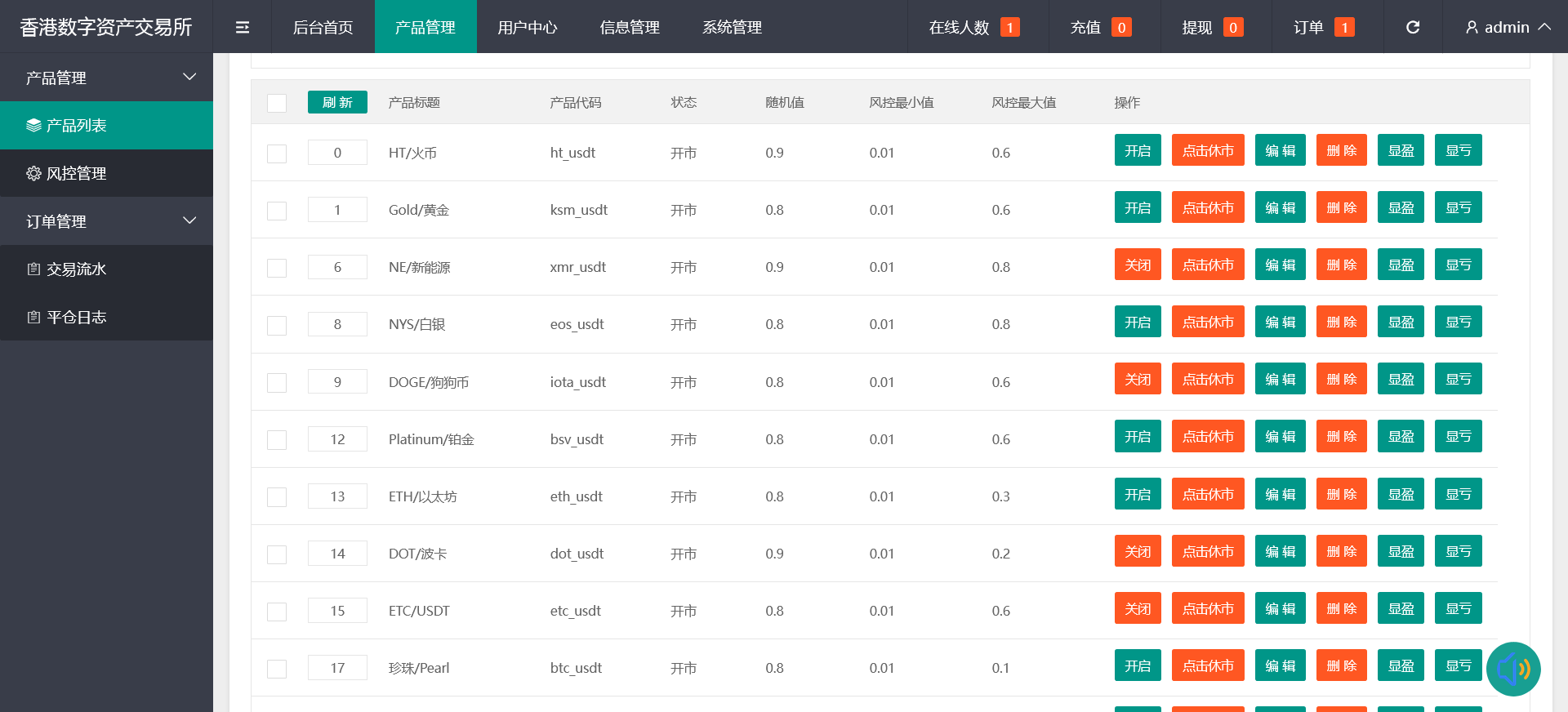Click the sort order field for DOGE/狗狗币
The width and height of the screenshot is (1568, 712).
pyautogui.click(x=337, y=382)
